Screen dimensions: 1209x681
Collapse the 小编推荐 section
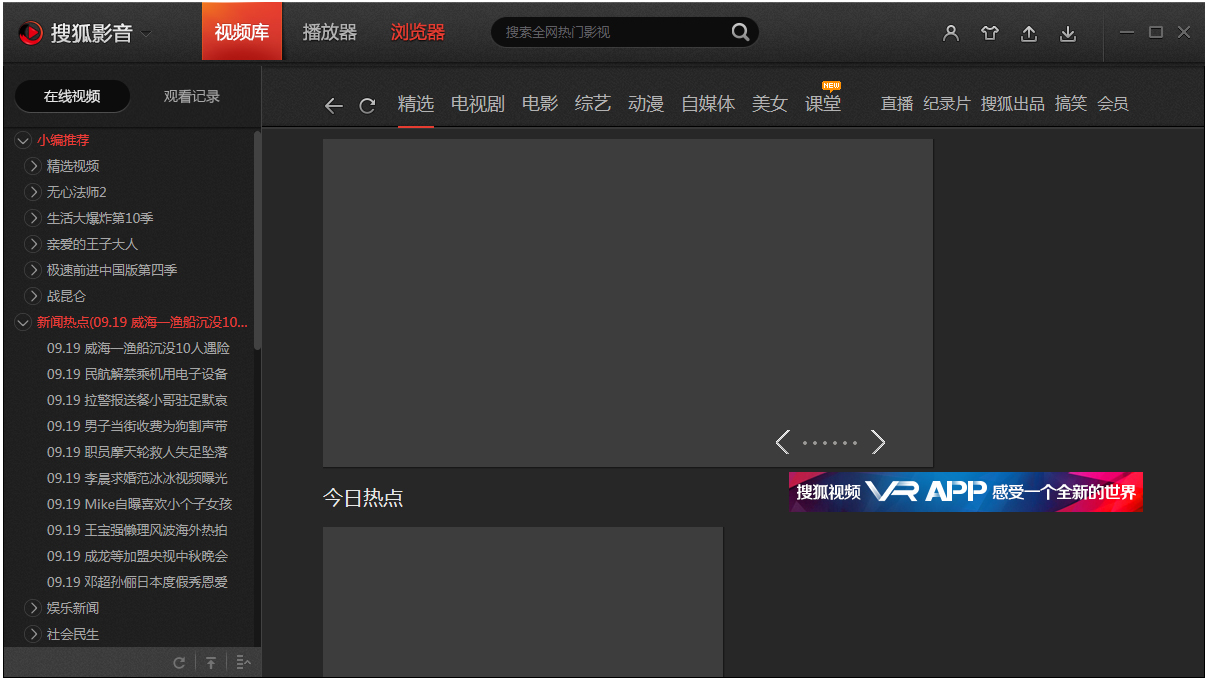23,140
